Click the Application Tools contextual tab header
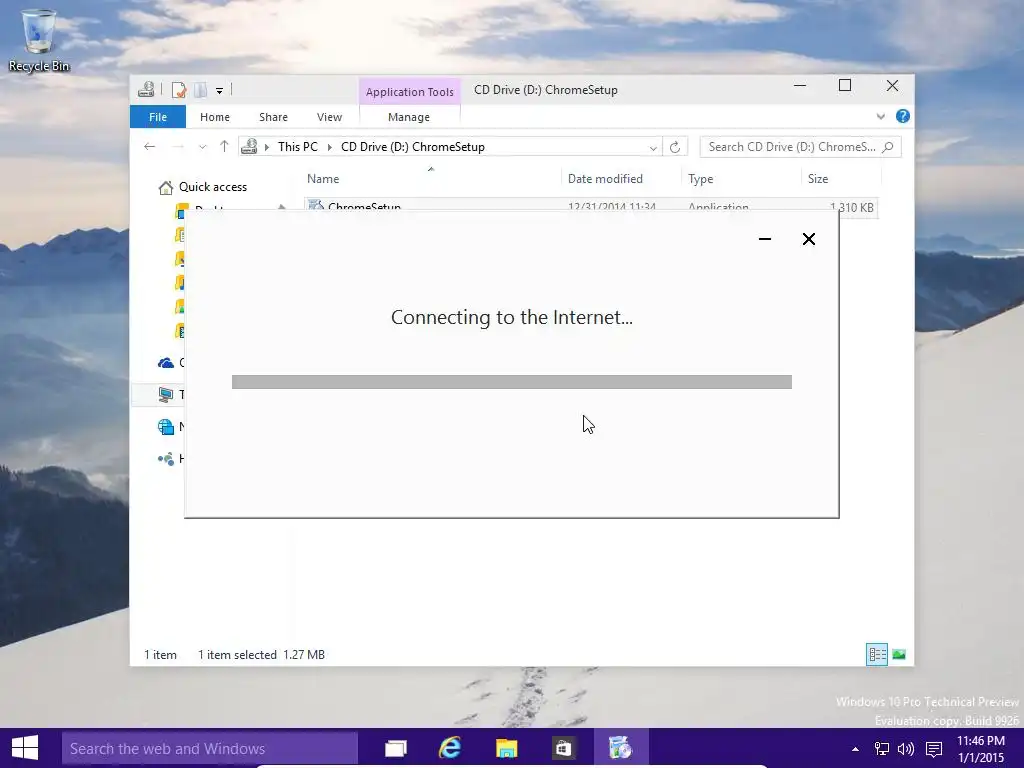The height and width of the screenshot is (768, 1024). (x=409, y=92)
